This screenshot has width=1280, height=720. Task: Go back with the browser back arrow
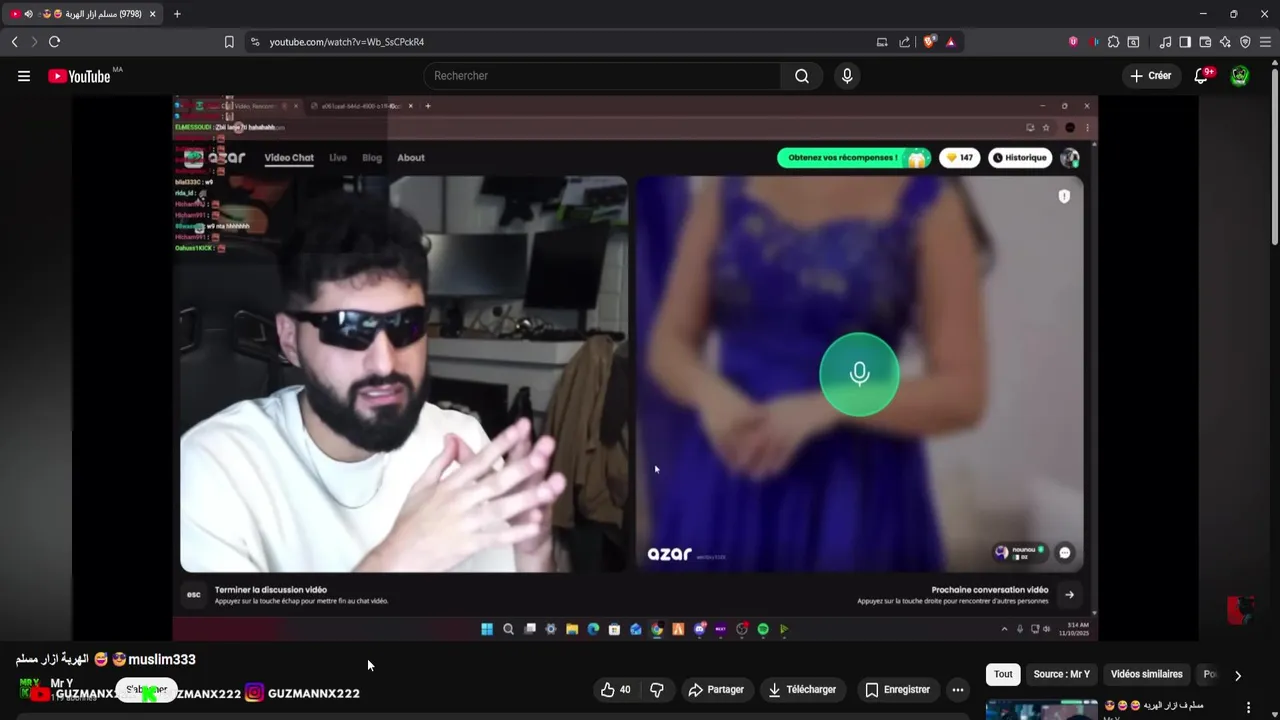click(x=14, y=42)
